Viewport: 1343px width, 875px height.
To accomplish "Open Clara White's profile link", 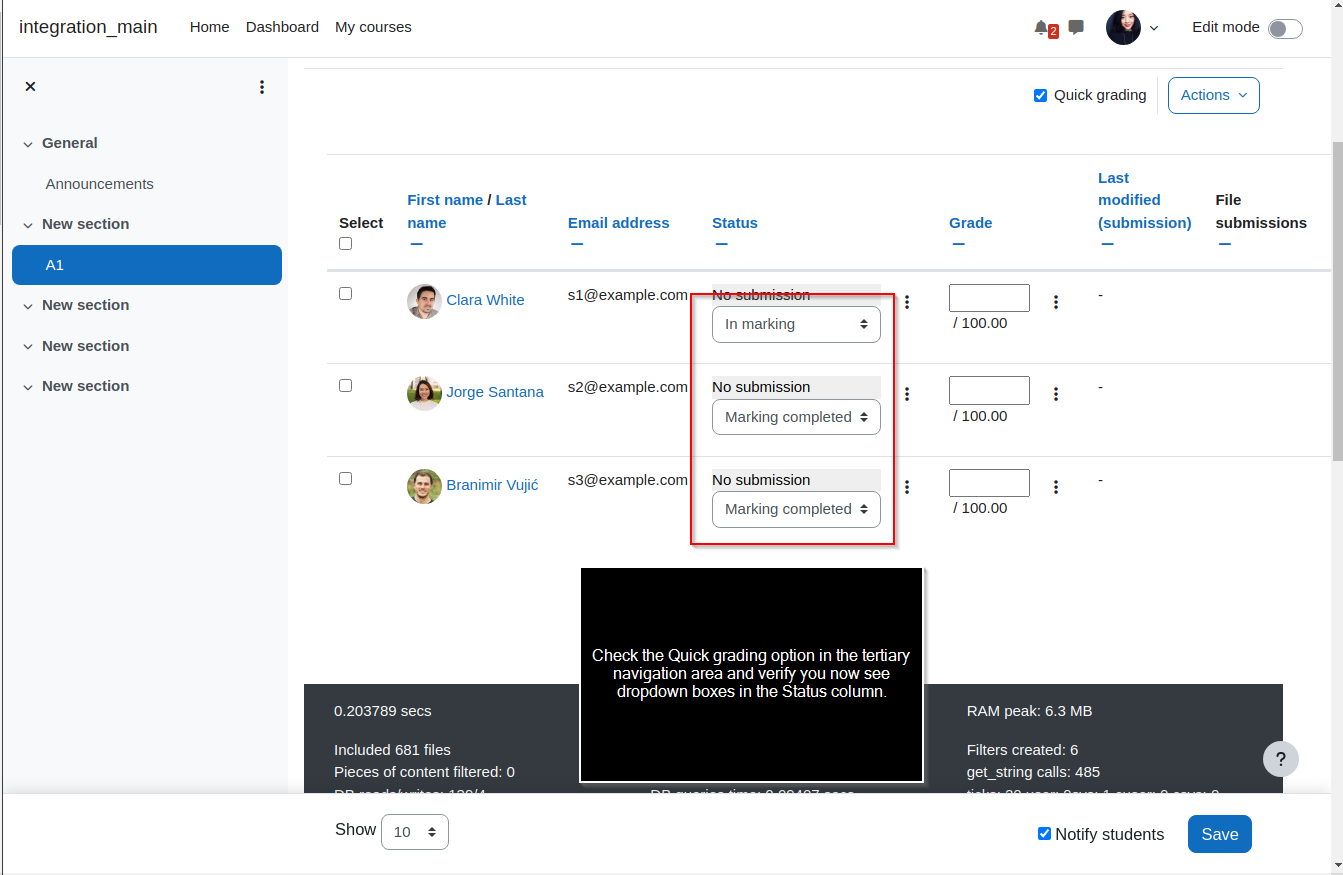I will coord(485,300).
